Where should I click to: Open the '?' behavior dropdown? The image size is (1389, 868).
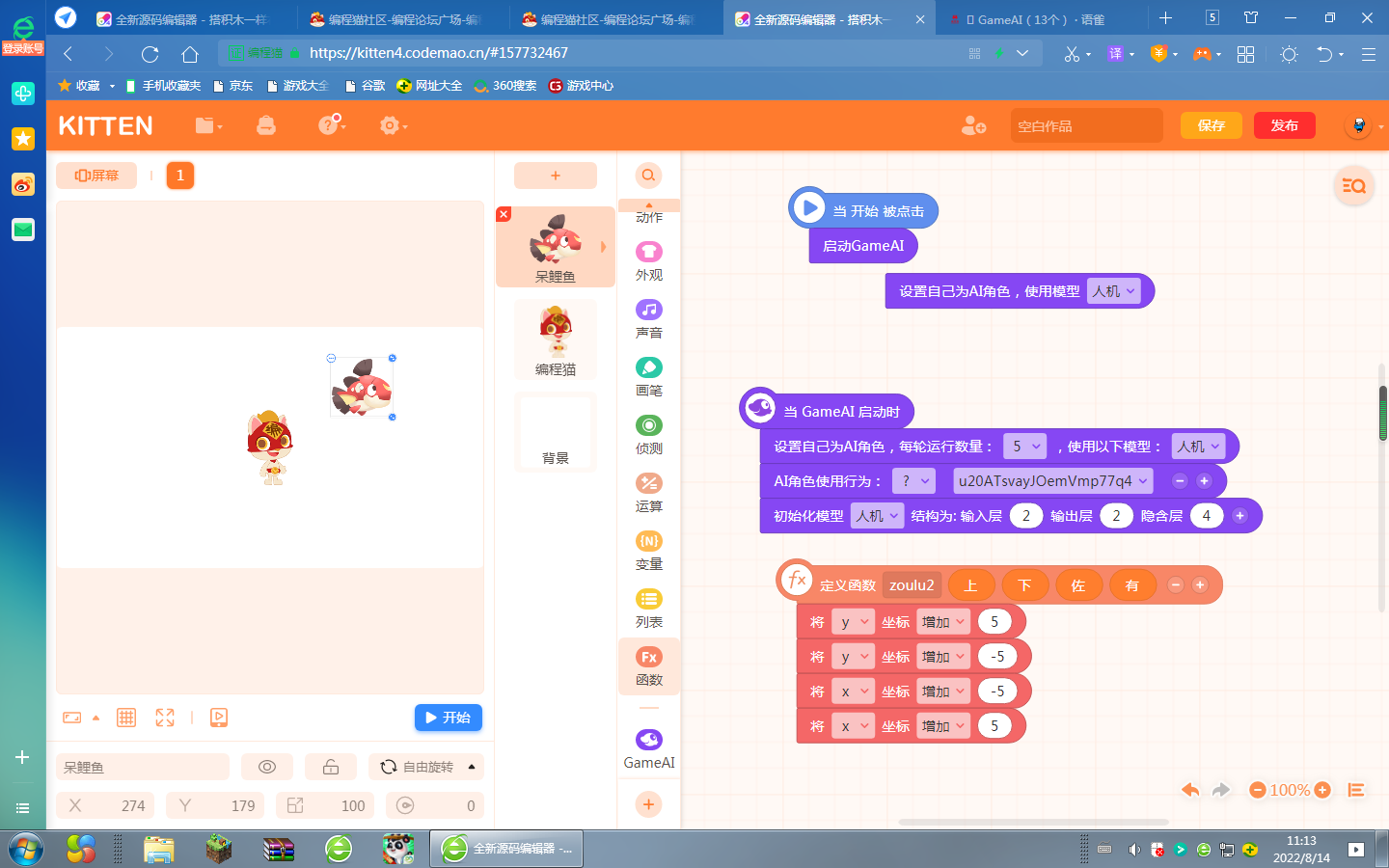click(x=913, y=480)
